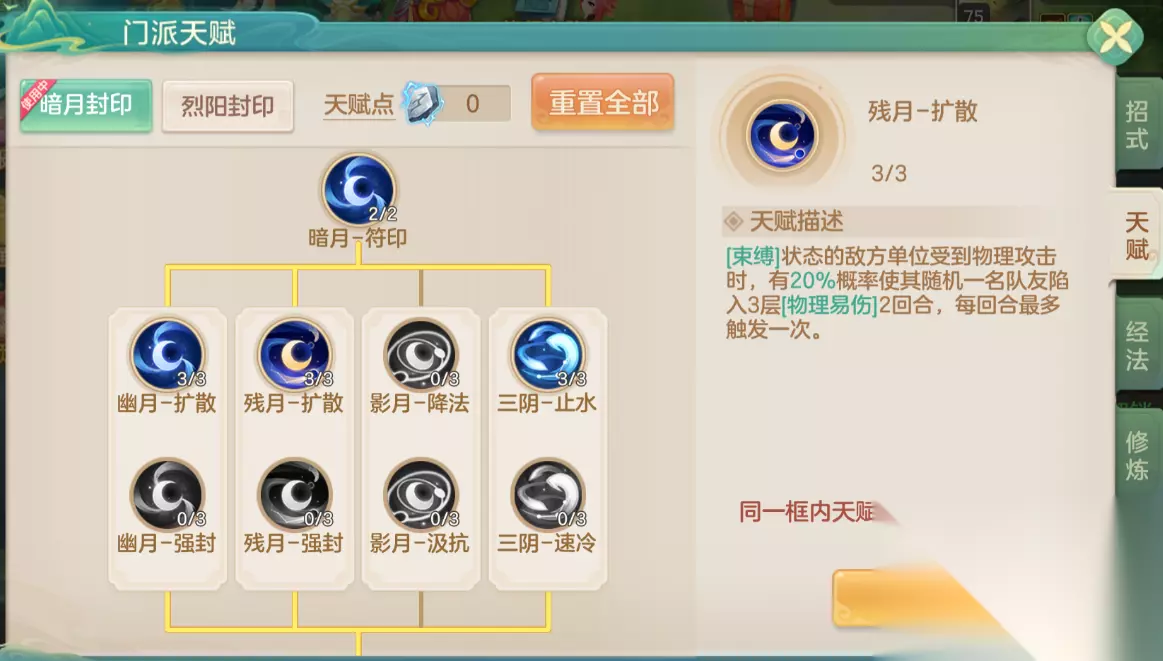1163x661 pixels.
Task: Pick the 影月-汲抗 talent icon
Action: pyautogui.click(x=421, y=495)
